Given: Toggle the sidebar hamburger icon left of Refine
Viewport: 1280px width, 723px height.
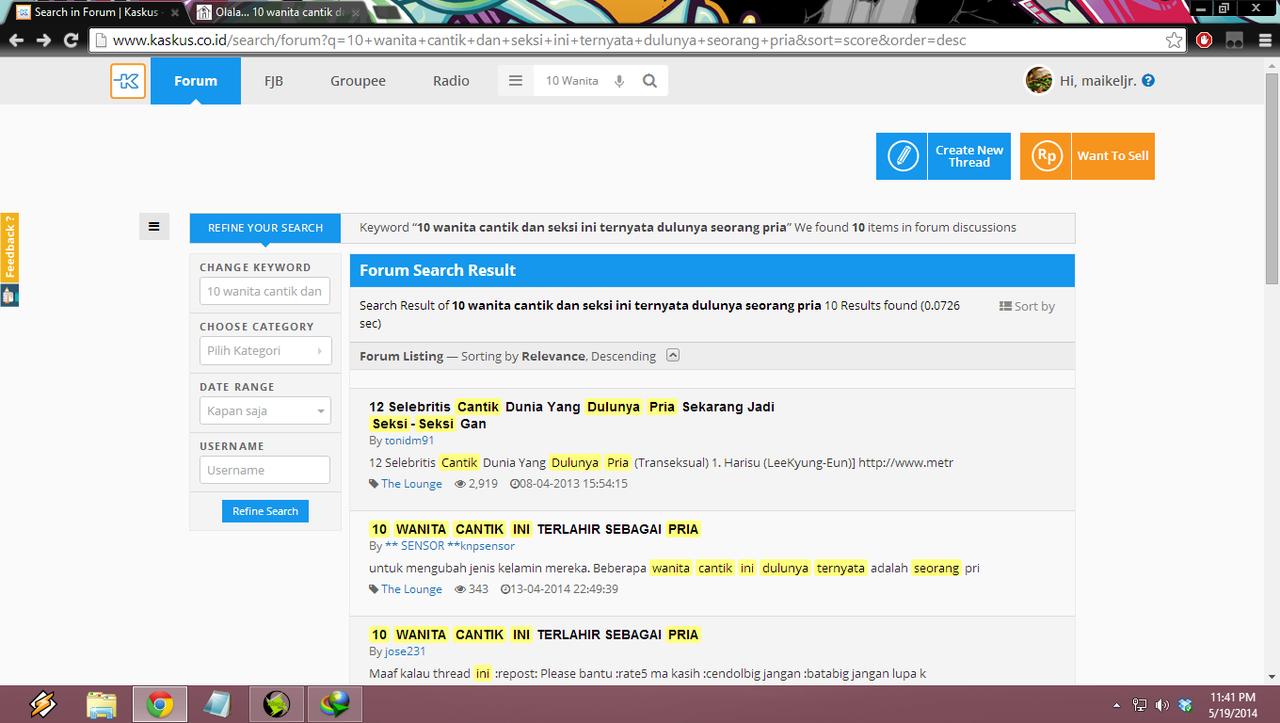Looking at the screenshot, I should click(154, 227).
